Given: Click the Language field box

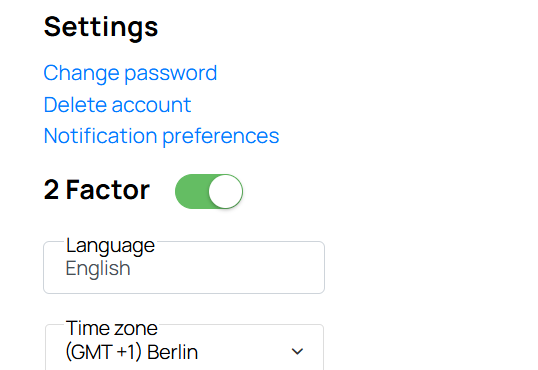Looking at the screenshot, I should click(x=184, y=267).
